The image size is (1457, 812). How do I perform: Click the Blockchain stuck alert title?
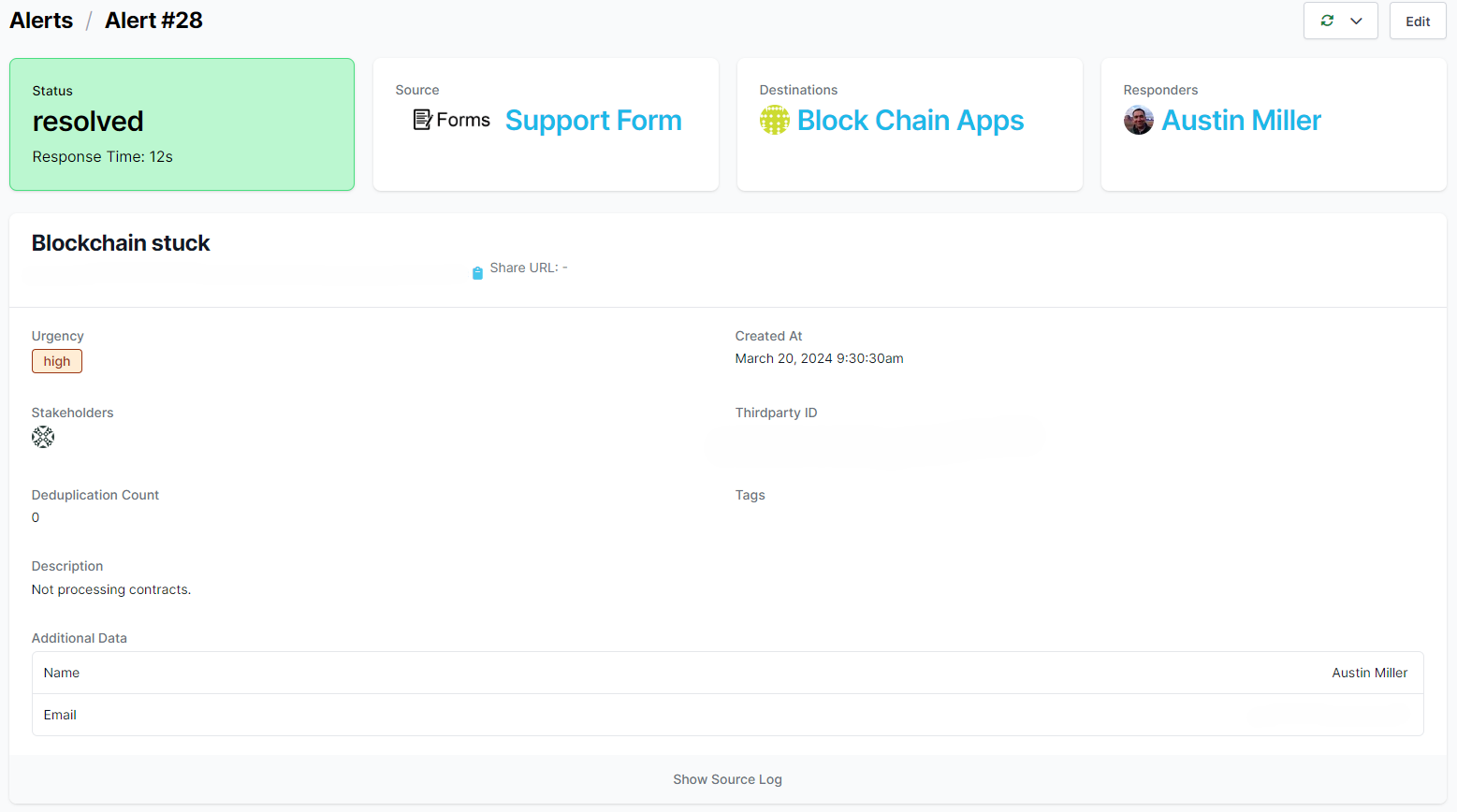[121, 243]
